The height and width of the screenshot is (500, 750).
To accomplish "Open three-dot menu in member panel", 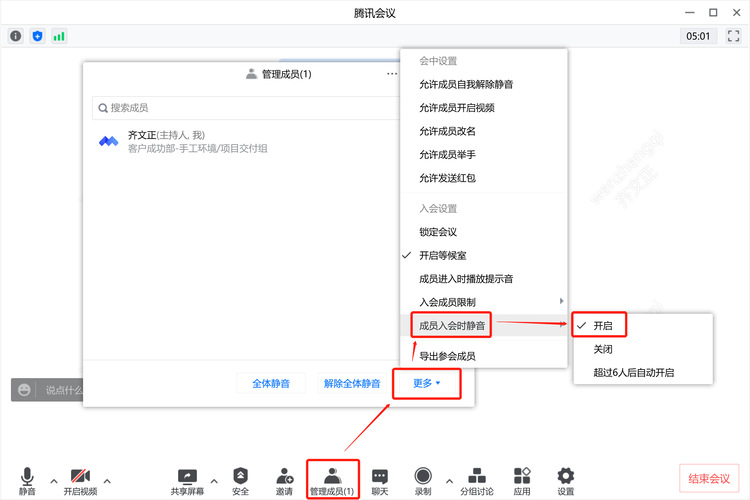I will (392, 74).
